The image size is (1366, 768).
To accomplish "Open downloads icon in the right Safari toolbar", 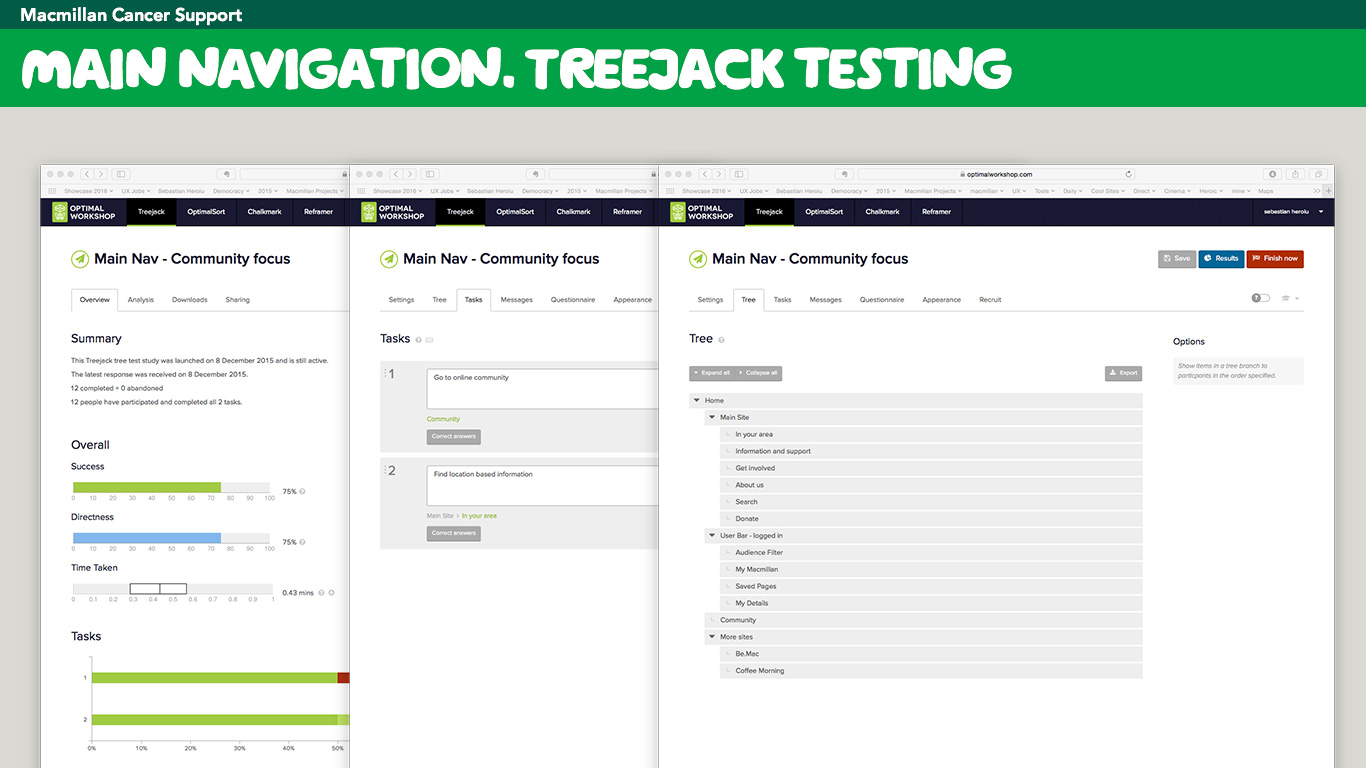I will click(x=1274, y=174).
